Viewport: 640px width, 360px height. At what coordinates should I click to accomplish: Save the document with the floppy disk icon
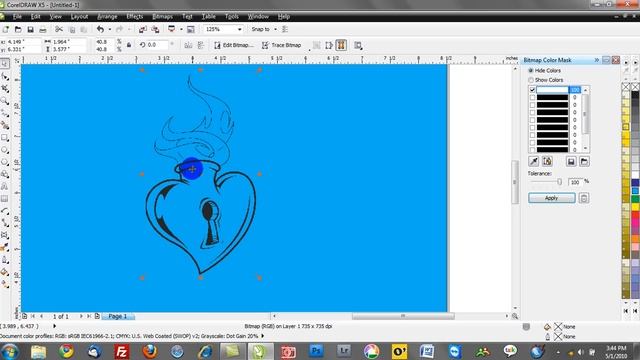30,29
